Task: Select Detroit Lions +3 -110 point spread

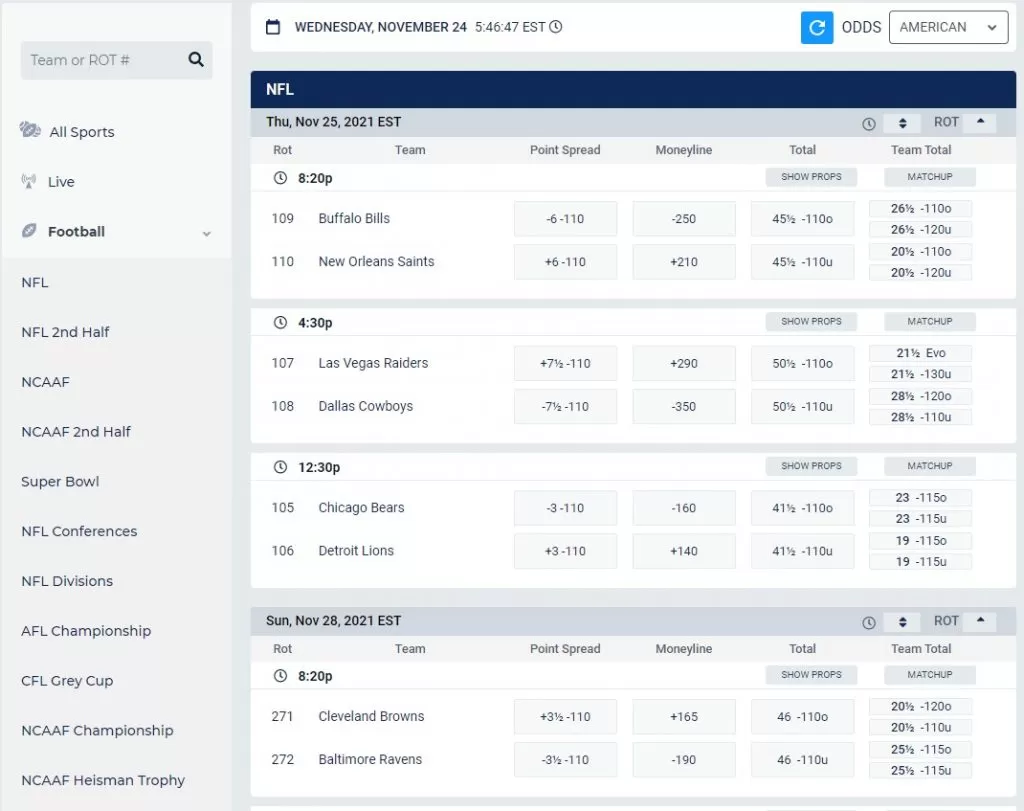Action: point(566,550)
